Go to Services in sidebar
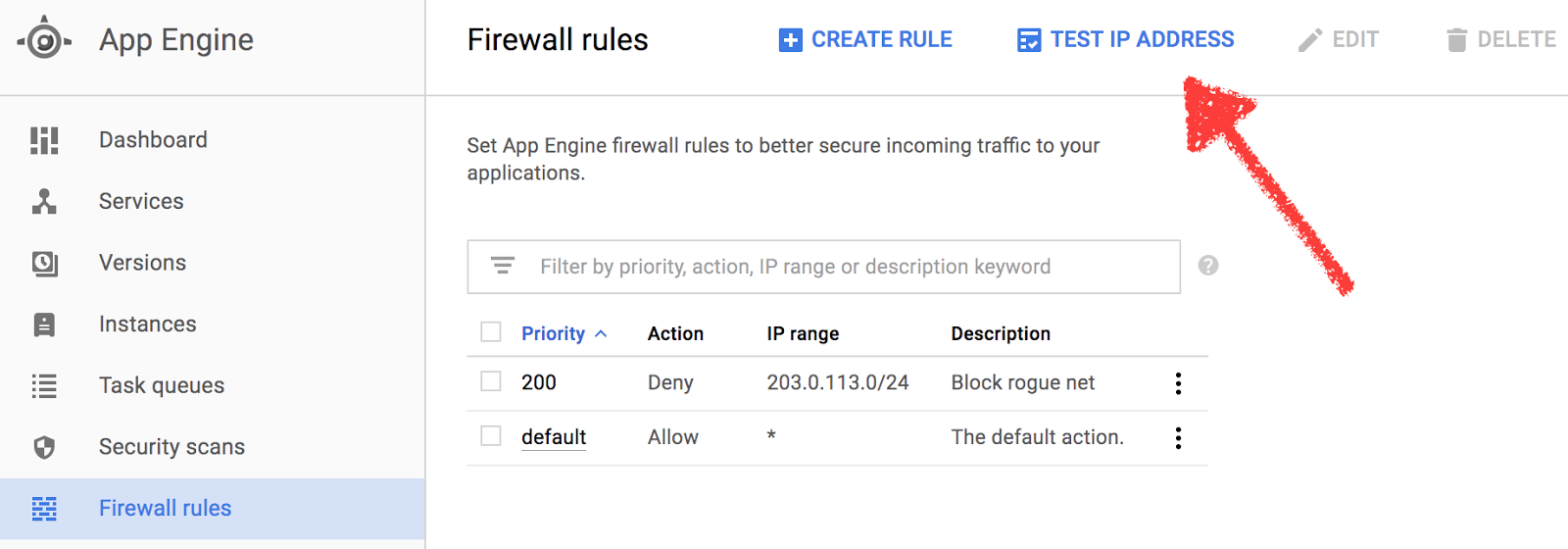The height and width of the screenshot is (549, 1568). pyautogui.click(x=141, y=201)
